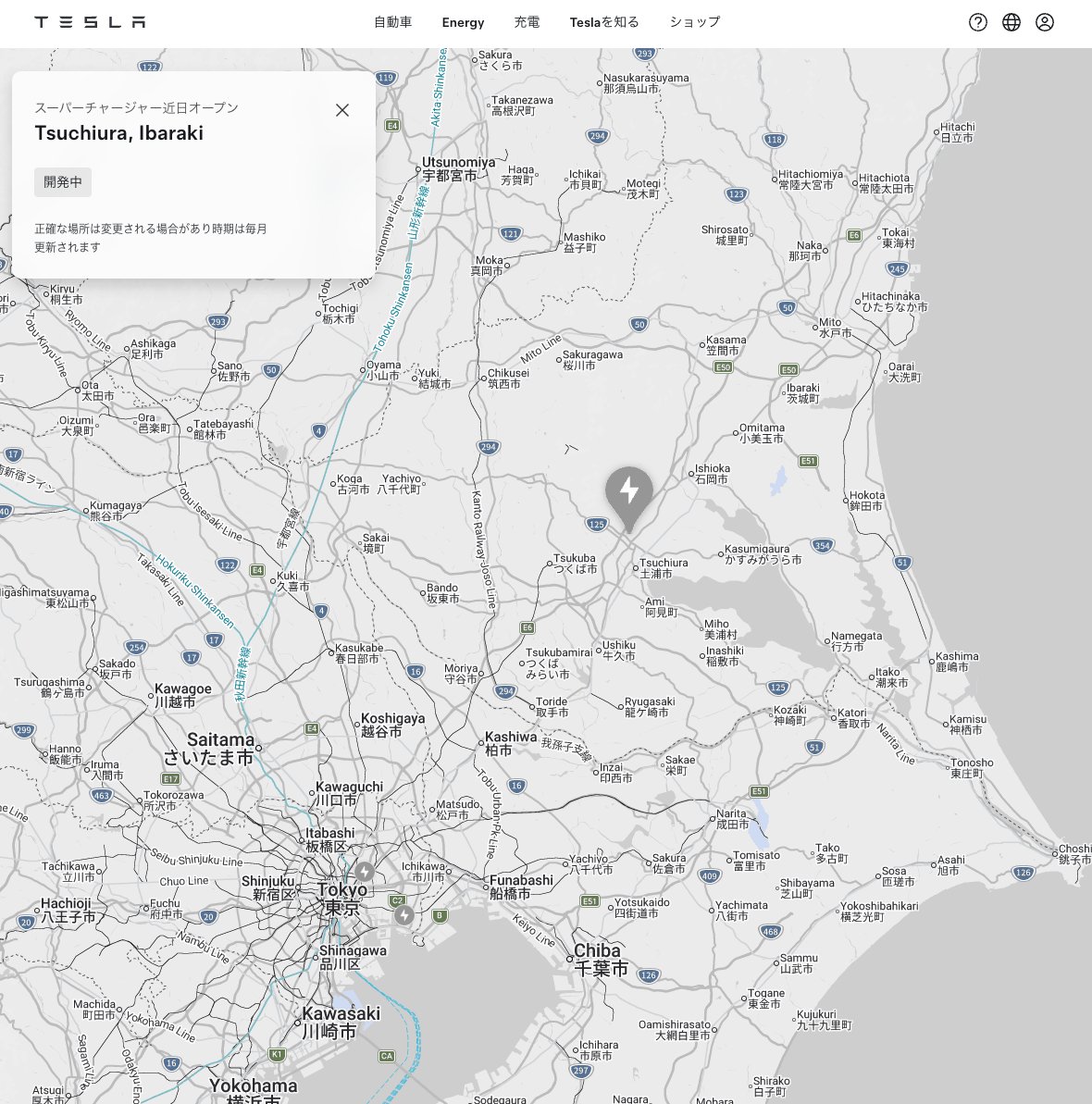Click the route 299 shield near Hanno

(24, 729)
